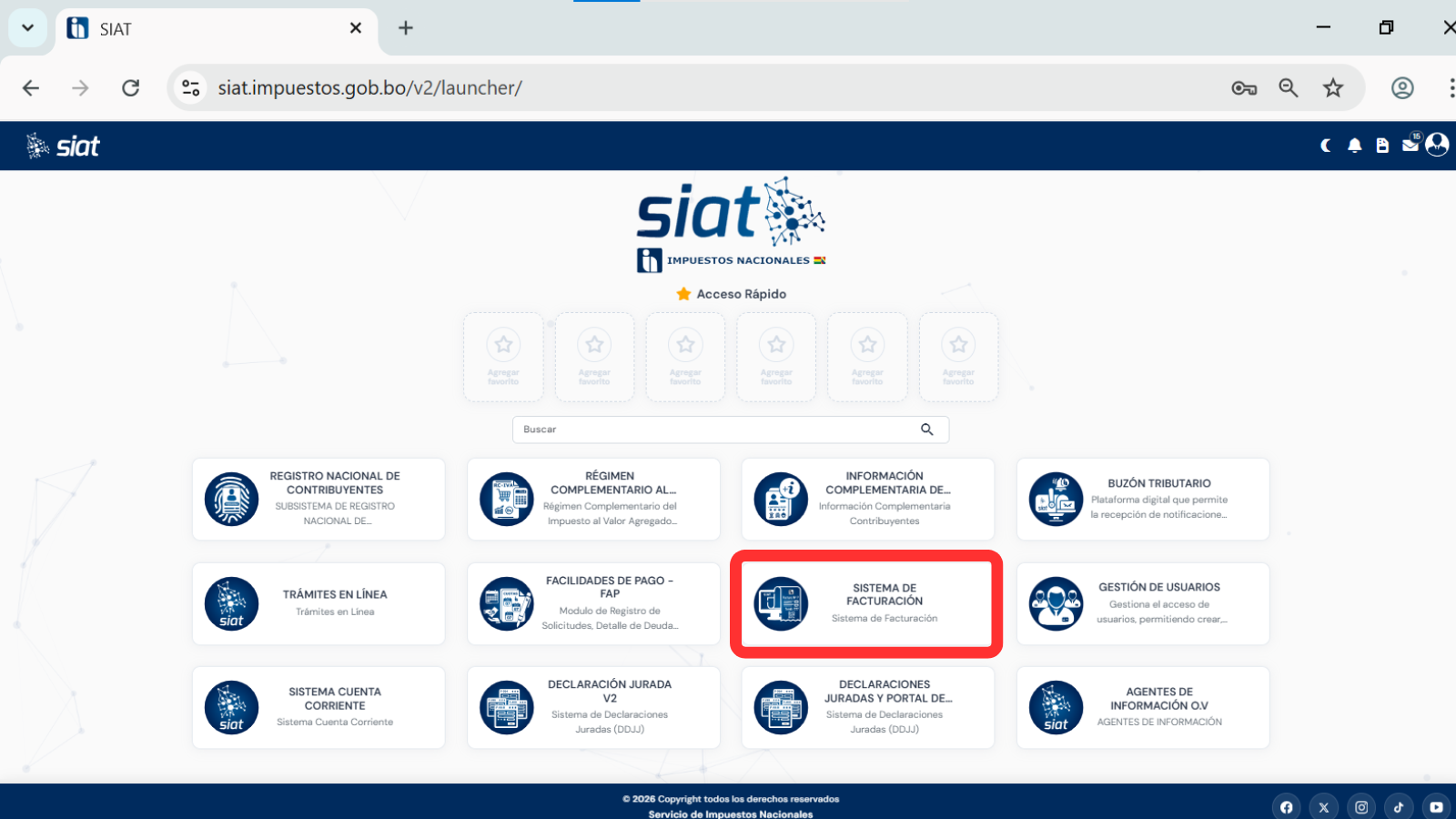Open a new browser tab
This screenshot has height=819, width=1456.
405,28
